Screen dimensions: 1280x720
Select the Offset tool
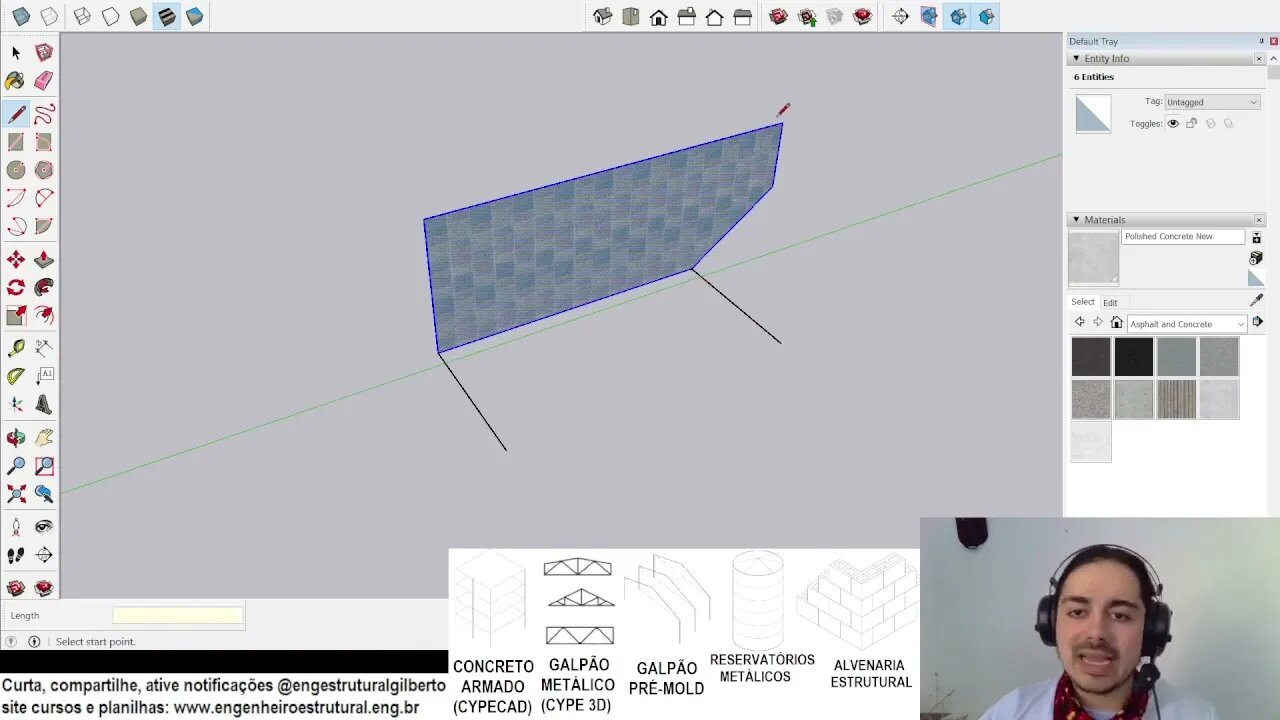(x=44, y=316)
